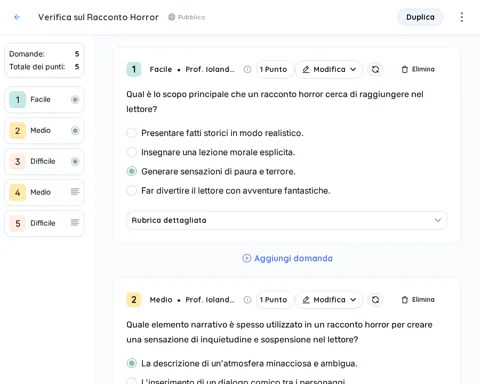
Task: Click the trash icon on question 1
Action: [x=405, y=69]
